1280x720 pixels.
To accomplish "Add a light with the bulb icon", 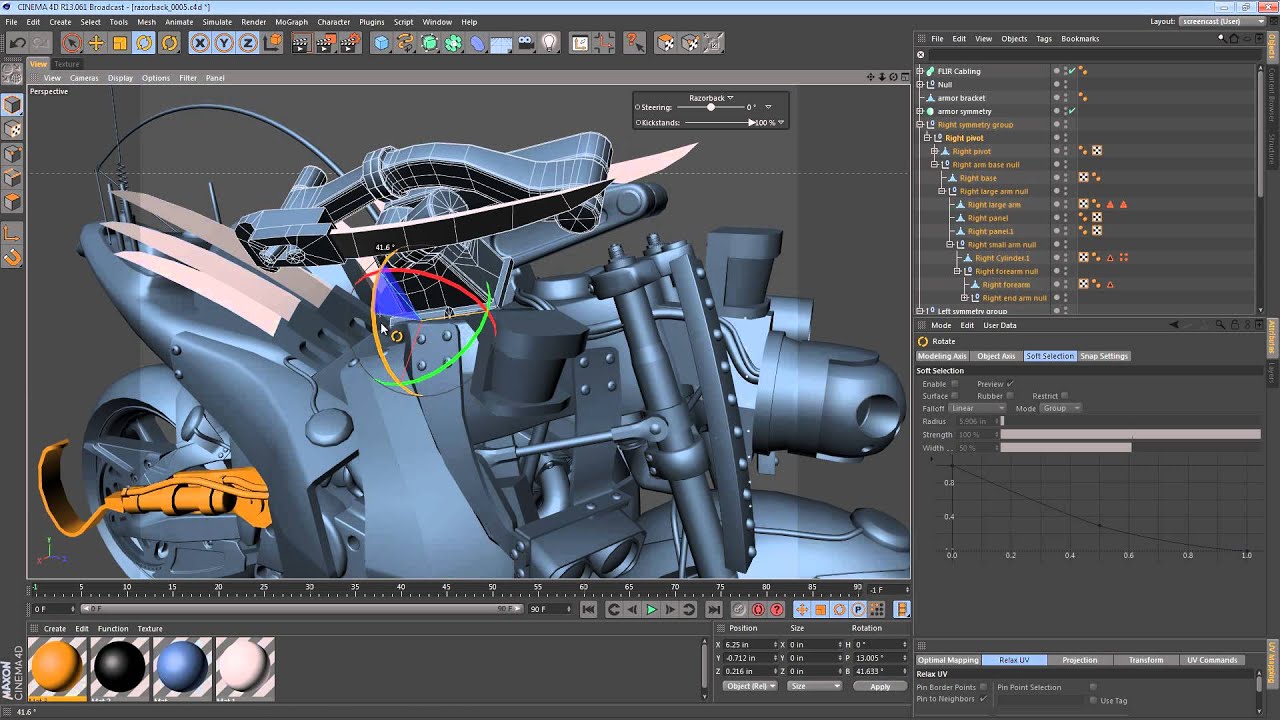I will [549, 43].
